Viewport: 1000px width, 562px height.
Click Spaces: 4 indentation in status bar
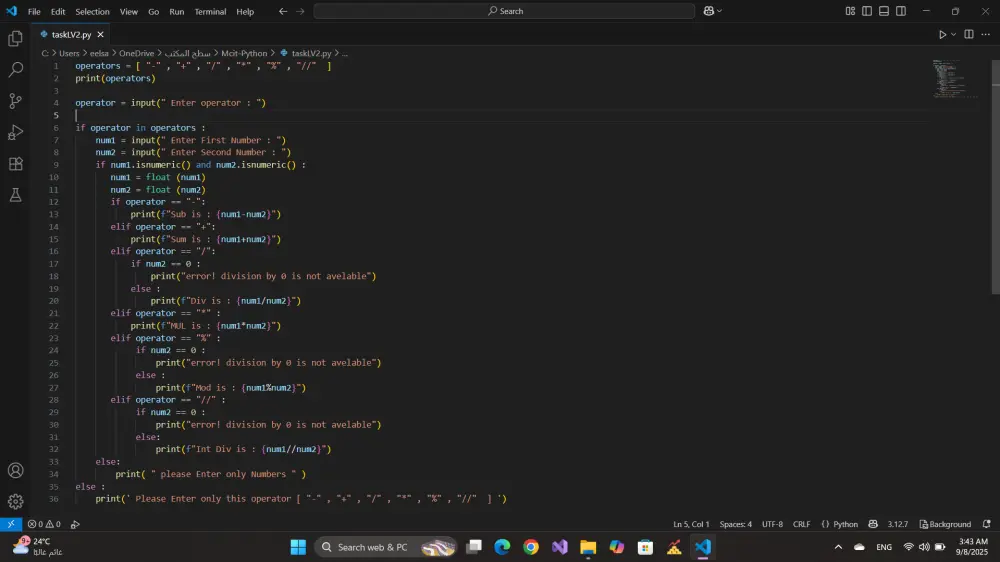click(x=735, y=524)
